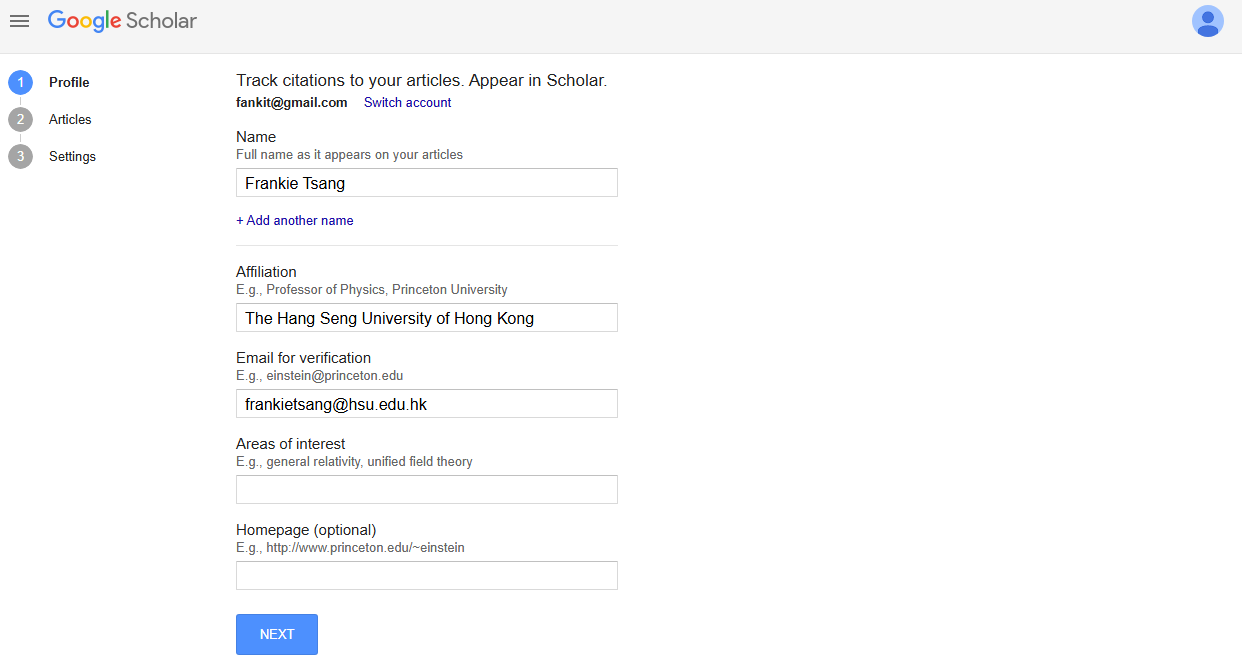The width and height of the screenshot is (1242, 668).
Task: Click the step 3 Settings circle indicator
Action: tap(20, 156)
